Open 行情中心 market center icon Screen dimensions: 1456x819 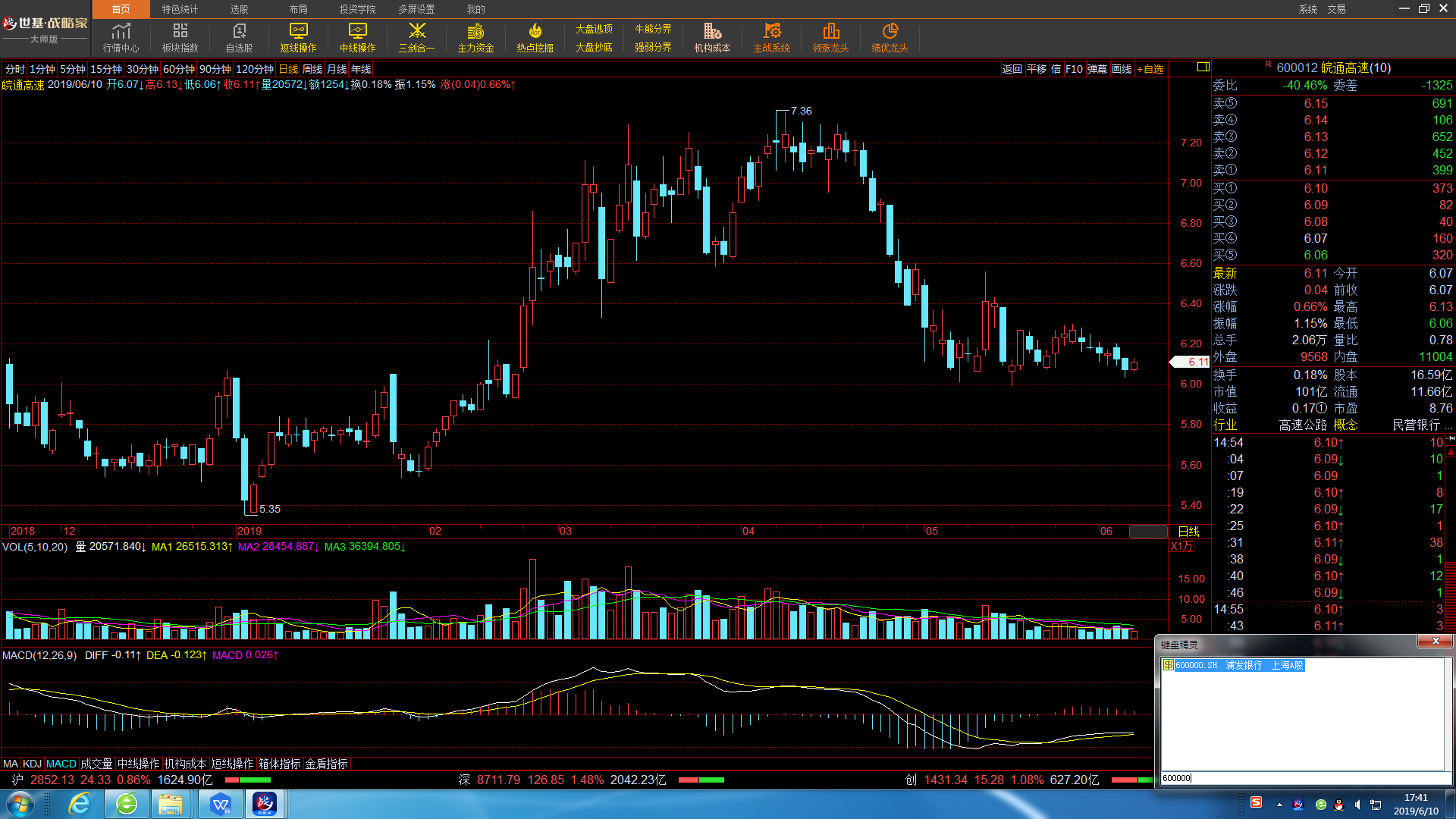[x=121, y=38]
